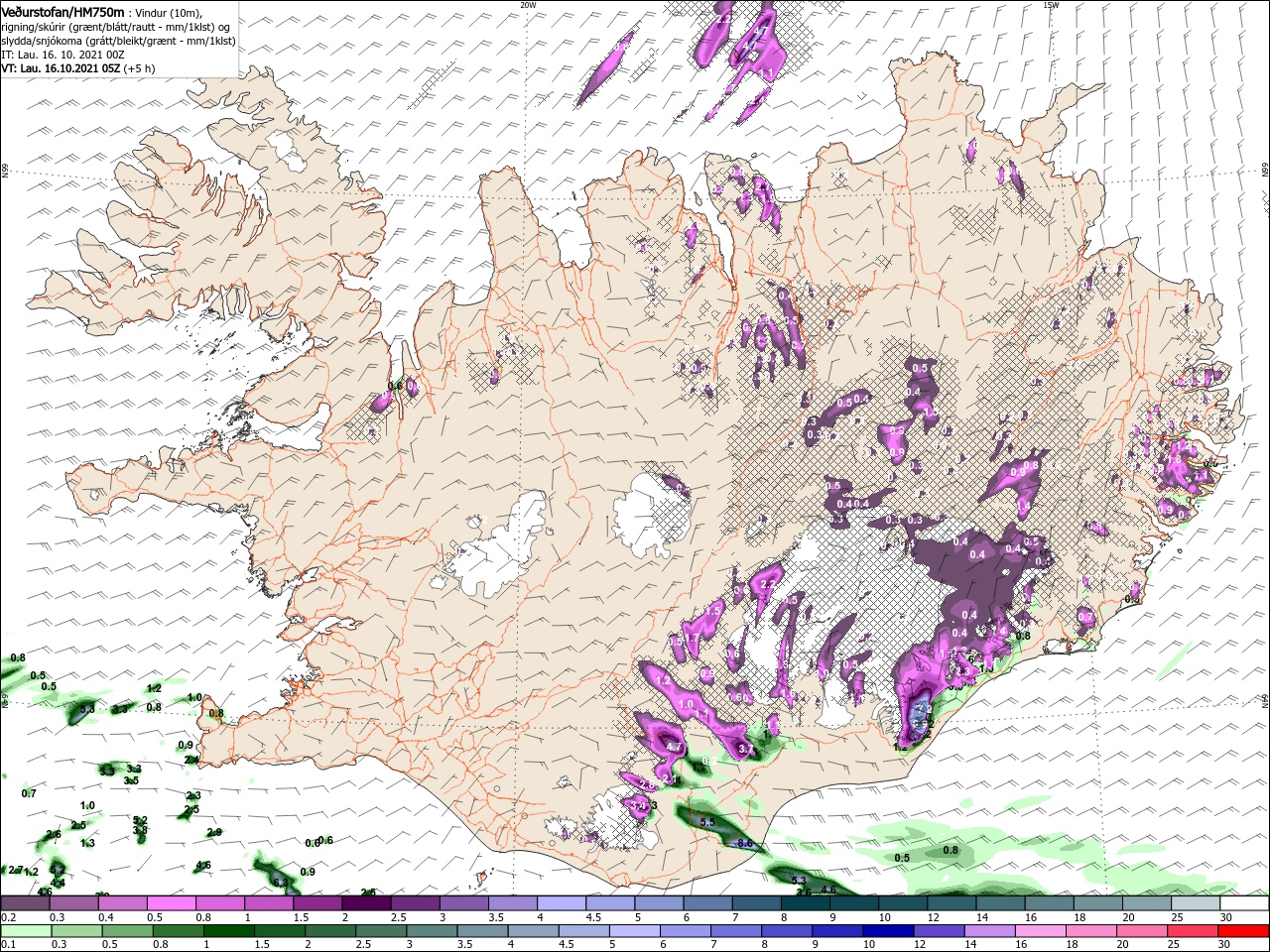Viewport: 1270px width, 952px height.
Task: Pick the darkest purple snow swatch at 2
Action: tap(366, 903)
